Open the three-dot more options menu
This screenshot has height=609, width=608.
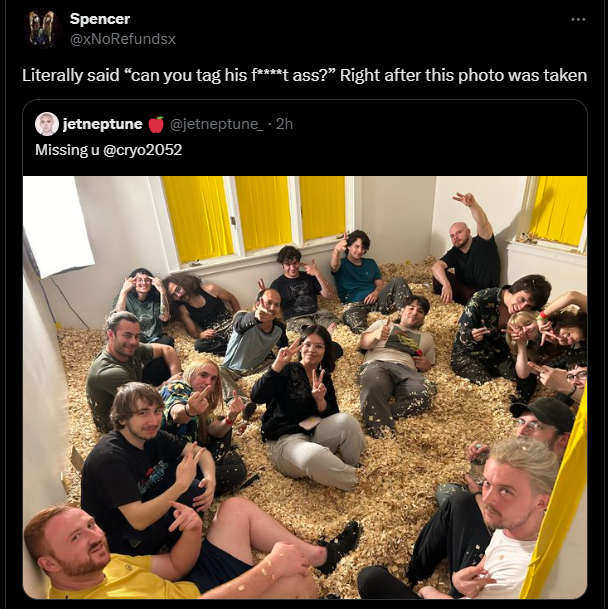(x=578, y=19)
